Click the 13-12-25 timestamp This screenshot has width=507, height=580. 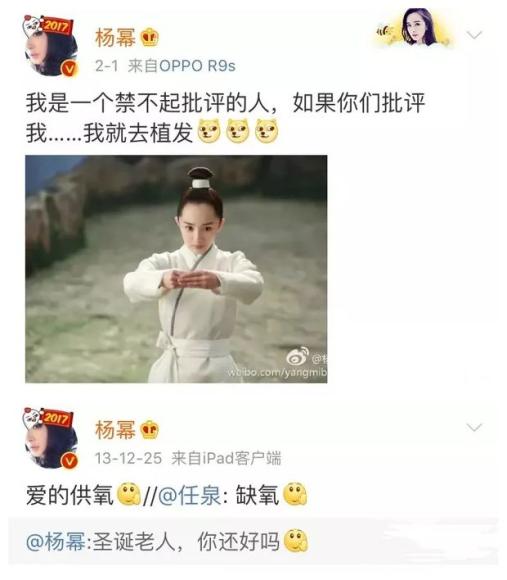click(128, 459)
